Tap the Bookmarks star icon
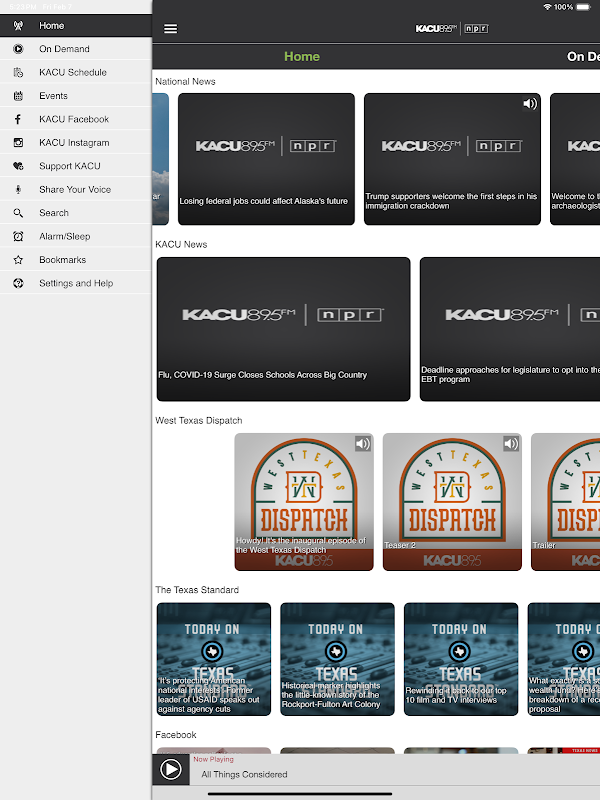The height and width of the screenshot is (800, 600). pos(18,260)
